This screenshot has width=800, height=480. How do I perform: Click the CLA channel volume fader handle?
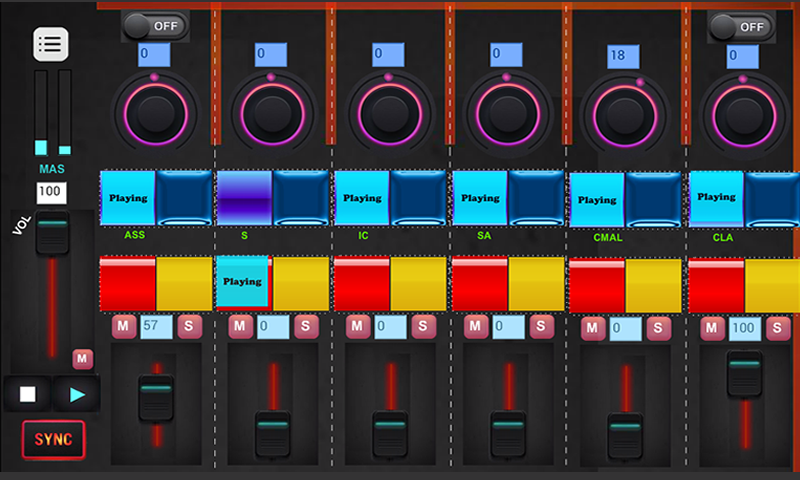[745, 373]
